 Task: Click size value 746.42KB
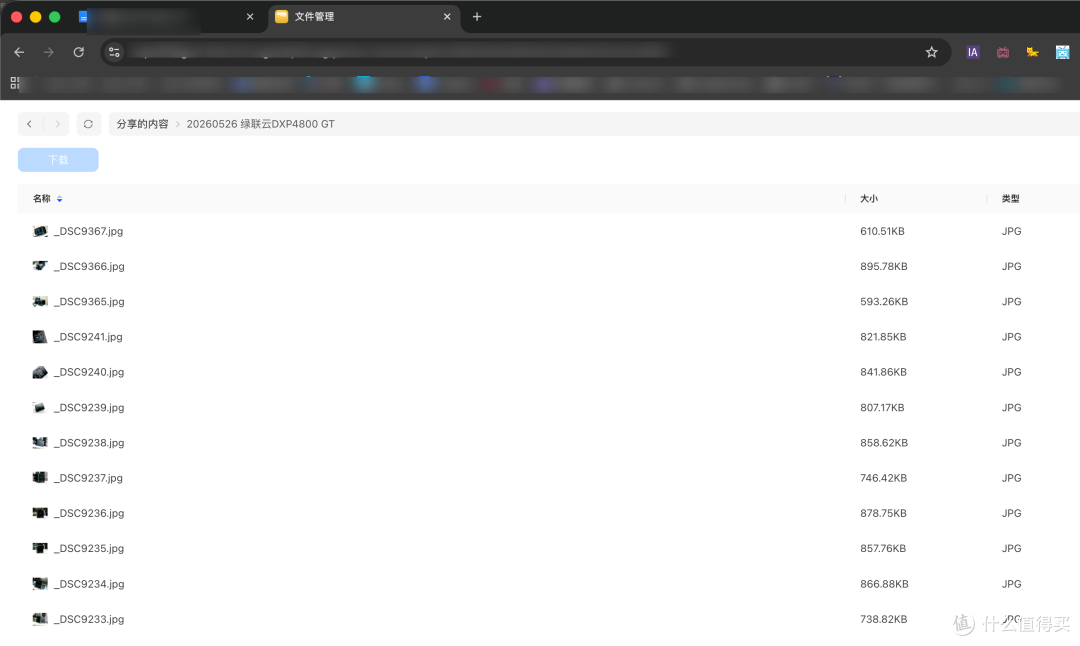[x=883, y=478]
